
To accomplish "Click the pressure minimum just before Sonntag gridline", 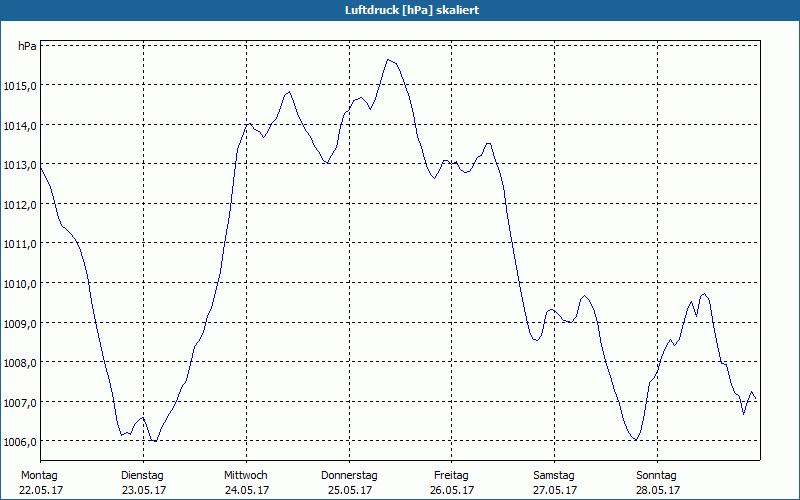I will pos(635,440).
